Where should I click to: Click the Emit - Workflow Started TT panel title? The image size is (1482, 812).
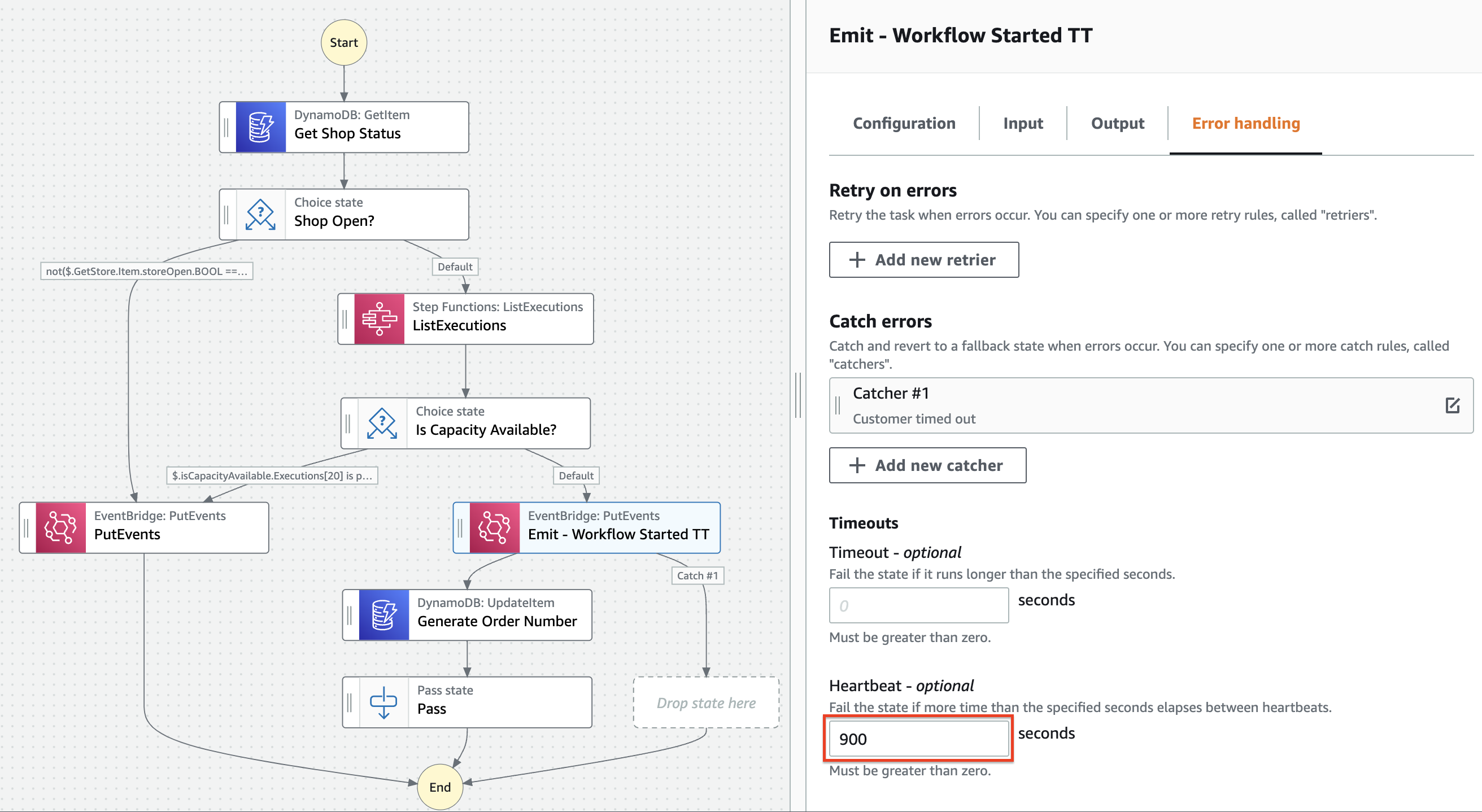960,36
